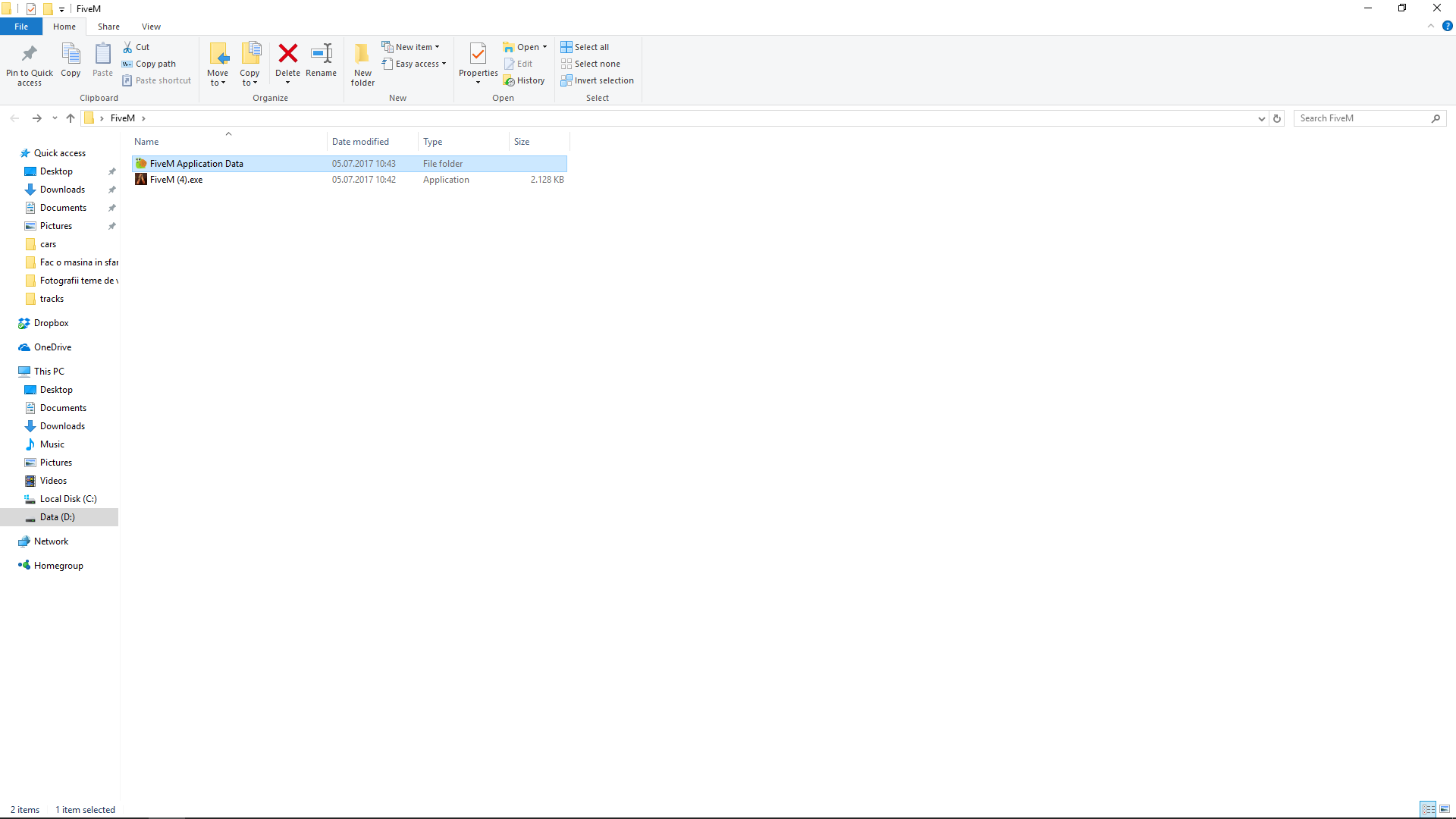The image size is (1456, 819).
Task: Sort by the Type column header
Action: point(463,142)
